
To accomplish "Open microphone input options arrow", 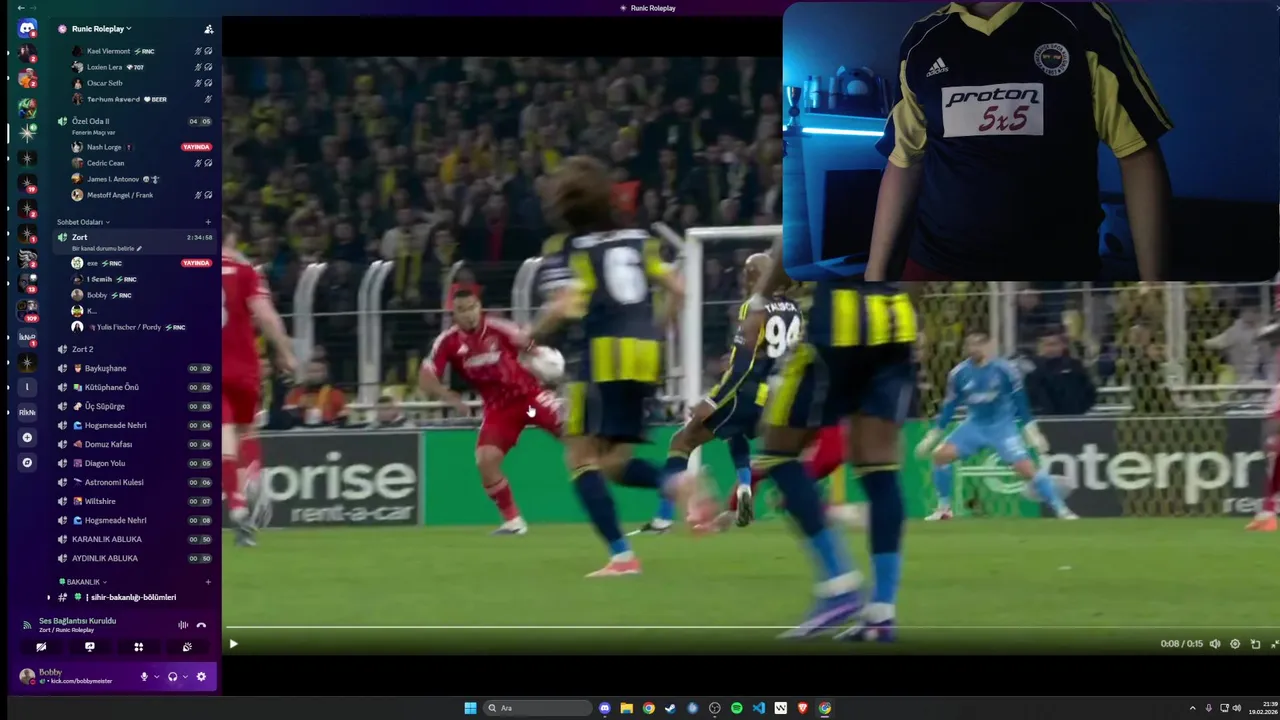I will (x=156, y=677).
